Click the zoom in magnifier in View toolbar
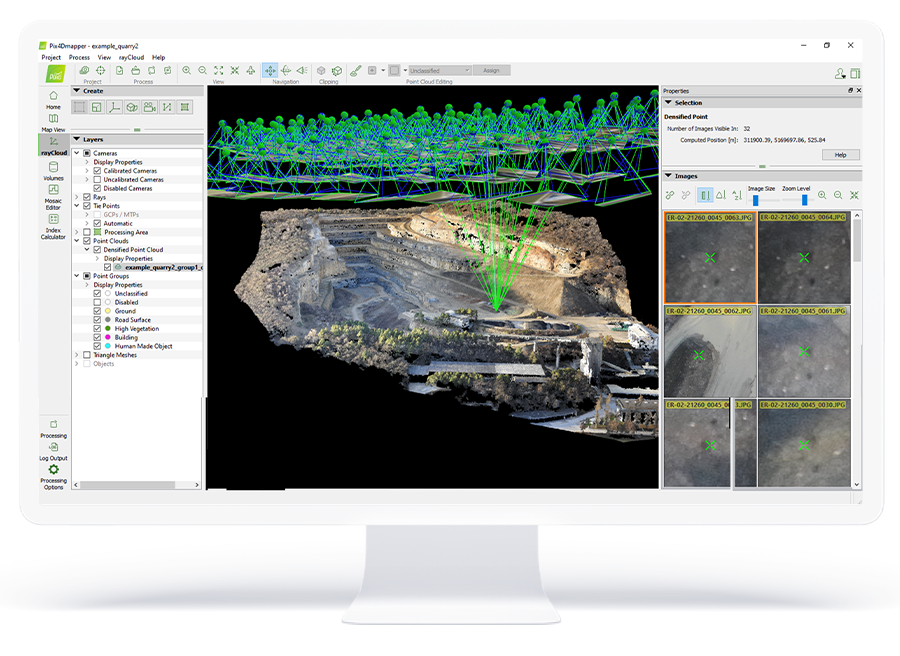The width and height of the screenshot is (900, 656). (187, 71)
